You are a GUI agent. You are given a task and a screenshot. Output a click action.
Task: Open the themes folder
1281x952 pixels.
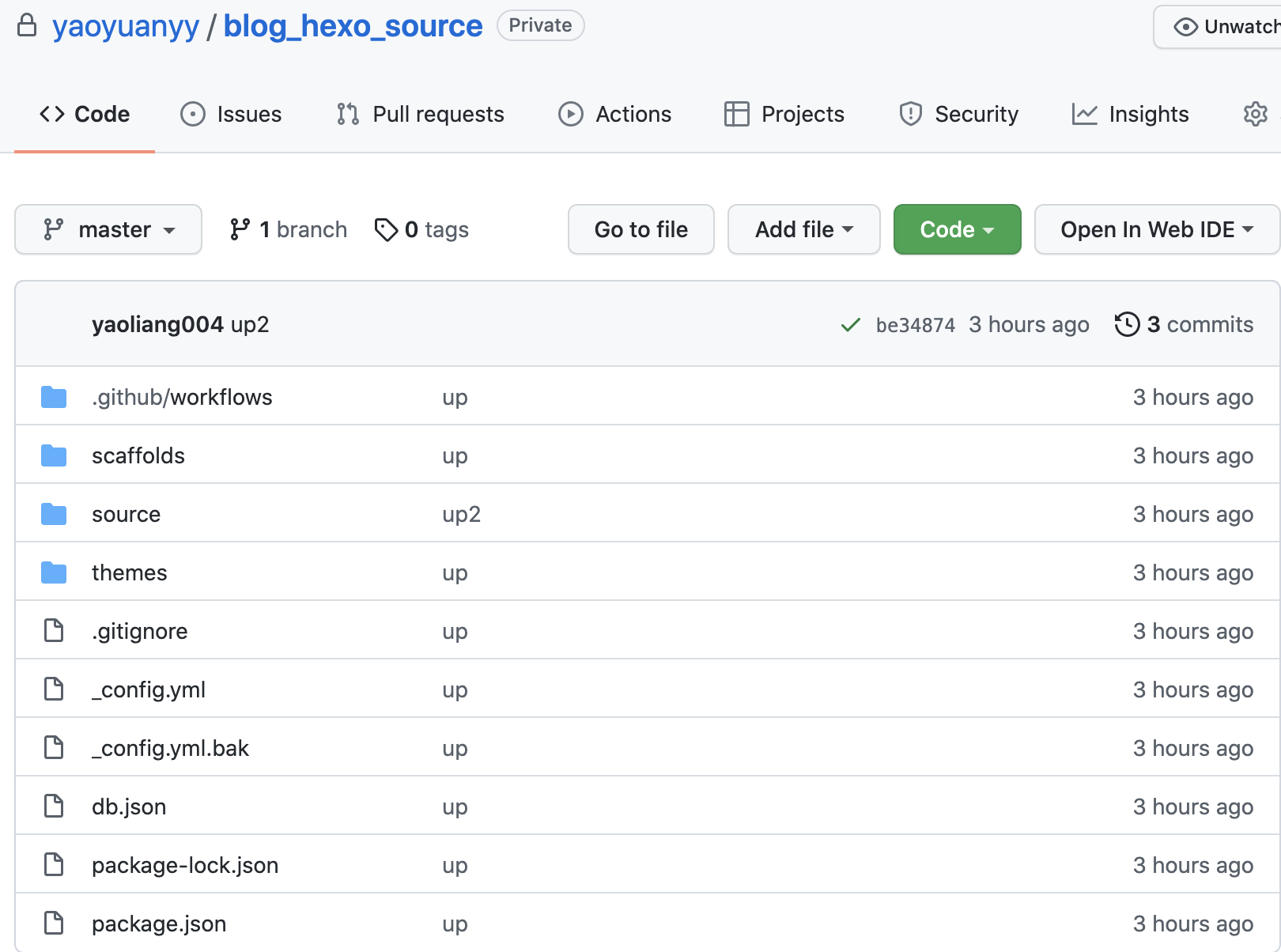[x=130, y=572]
